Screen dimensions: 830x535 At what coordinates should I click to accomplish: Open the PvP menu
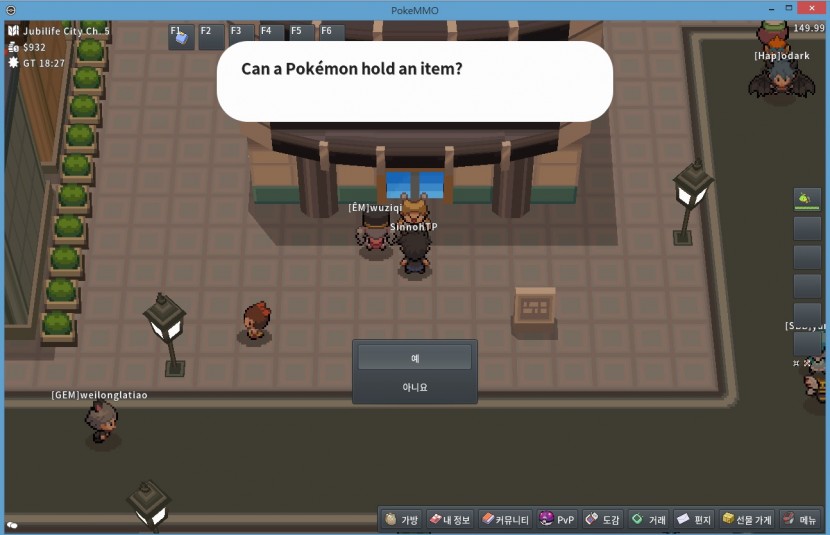tap(557, 520)
